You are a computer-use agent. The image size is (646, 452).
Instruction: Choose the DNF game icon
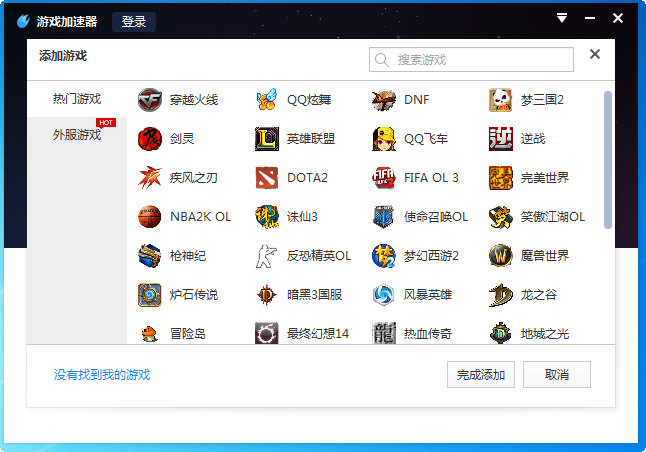(x=384, y=100)
